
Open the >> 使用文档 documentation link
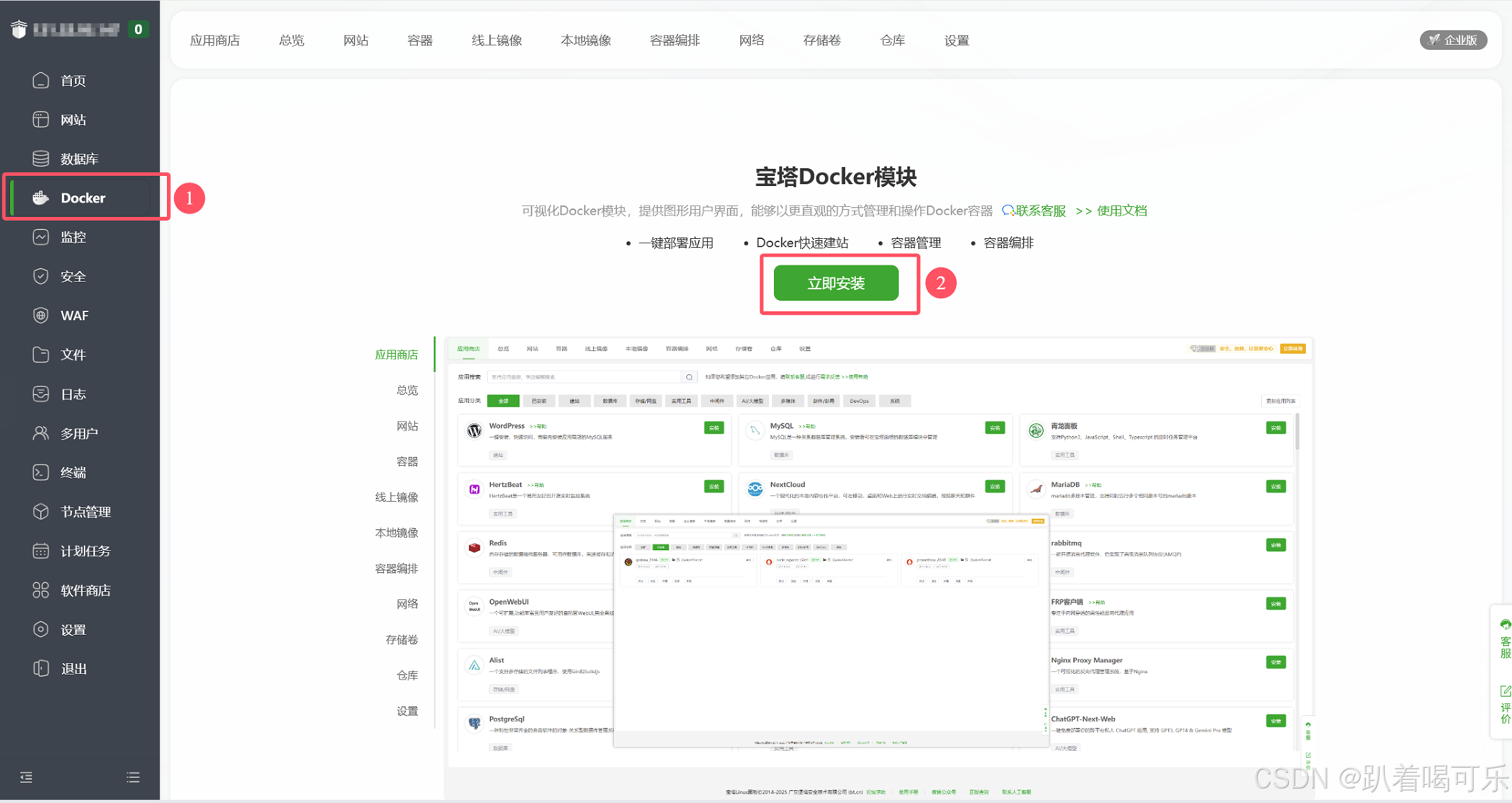pyautogui.click(x=1112, y=211)
